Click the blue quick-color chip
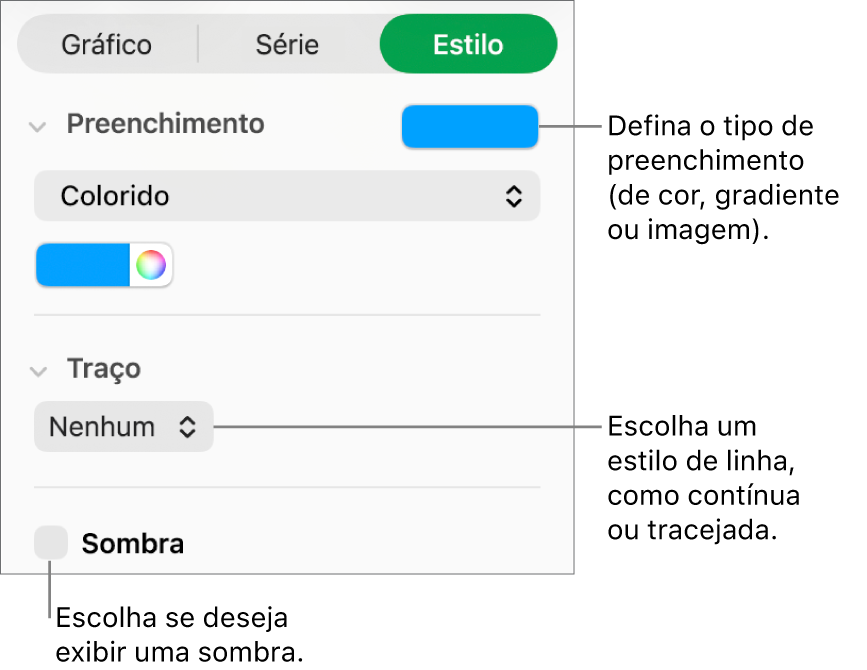The width and height of the screenshot is (867, 670). [81, 264]
